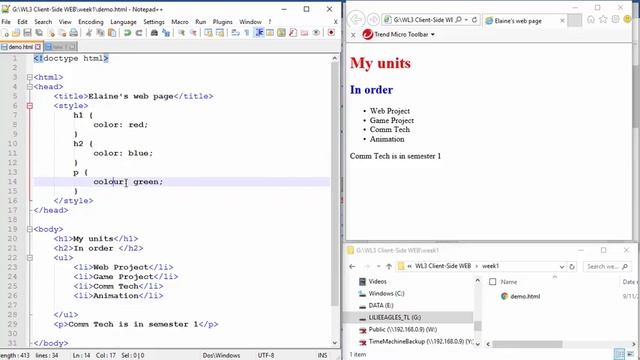
Task: Open the Encoding menu in Notepad++
Action: pos(91,22)
